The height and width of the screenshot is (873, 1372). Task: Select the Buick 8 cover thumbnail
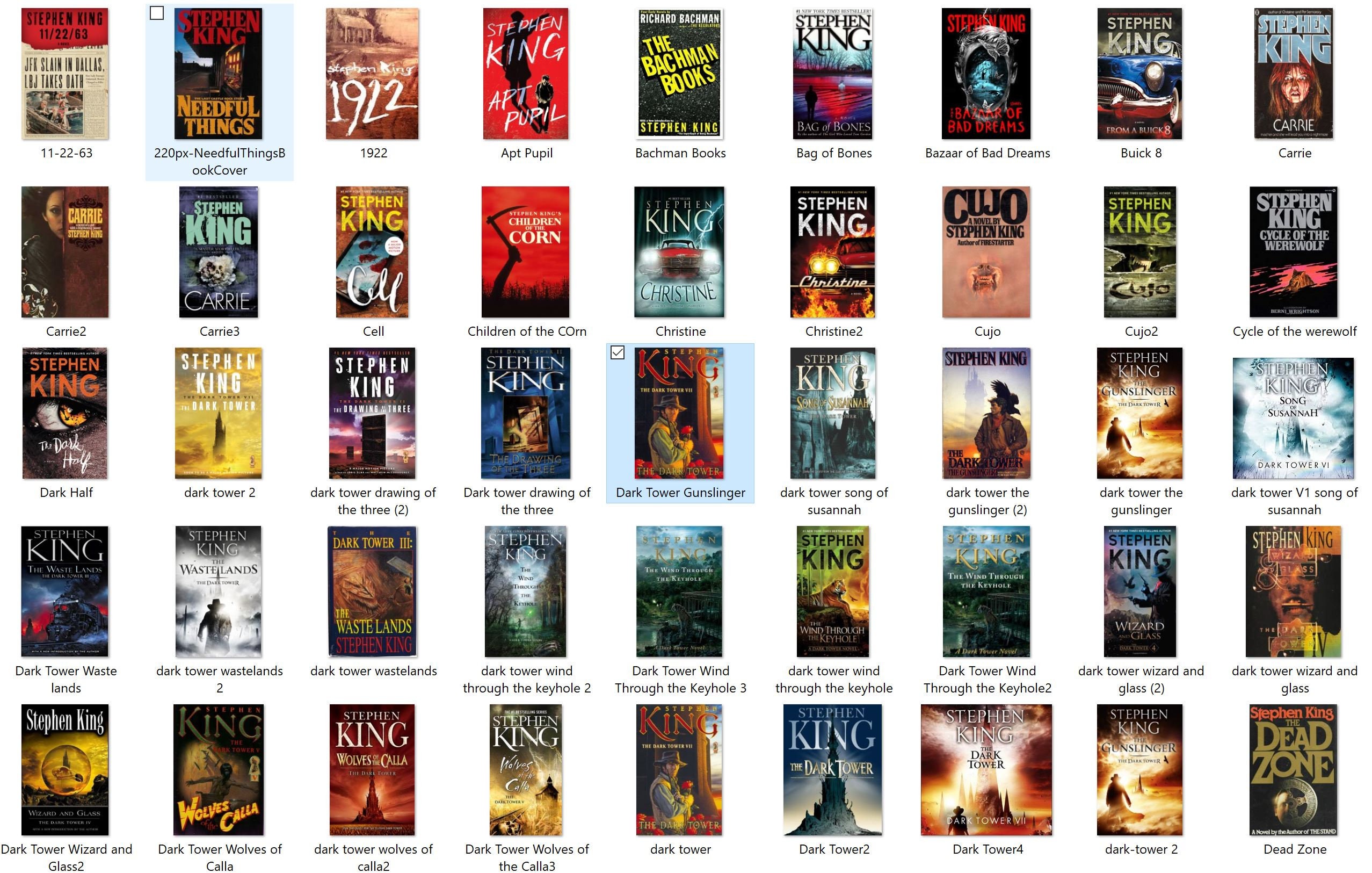click(x=1140, y=74)
